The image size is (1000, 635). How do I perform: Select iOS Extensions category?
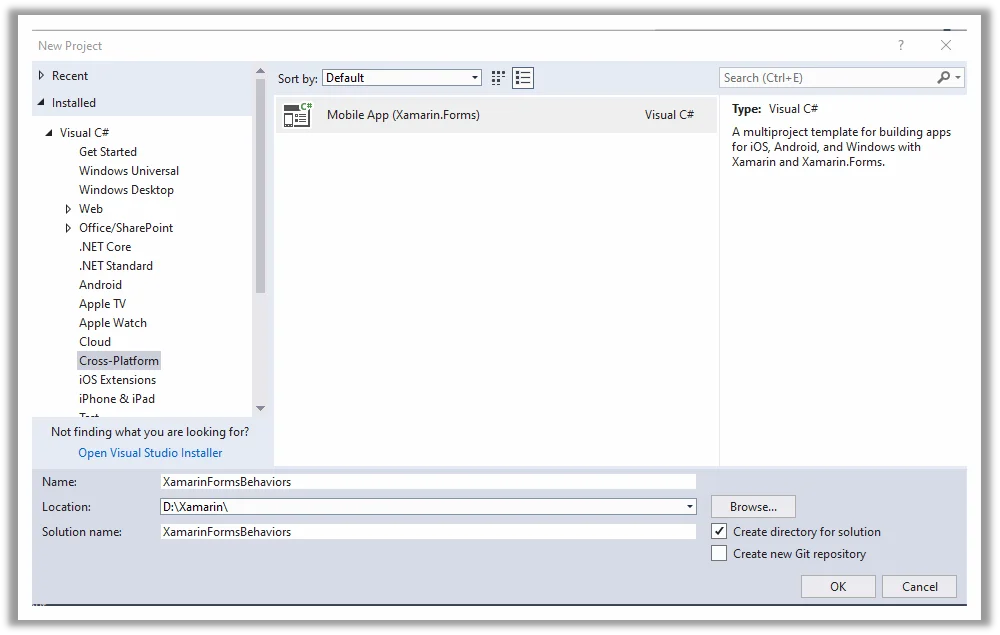[117, 380]
